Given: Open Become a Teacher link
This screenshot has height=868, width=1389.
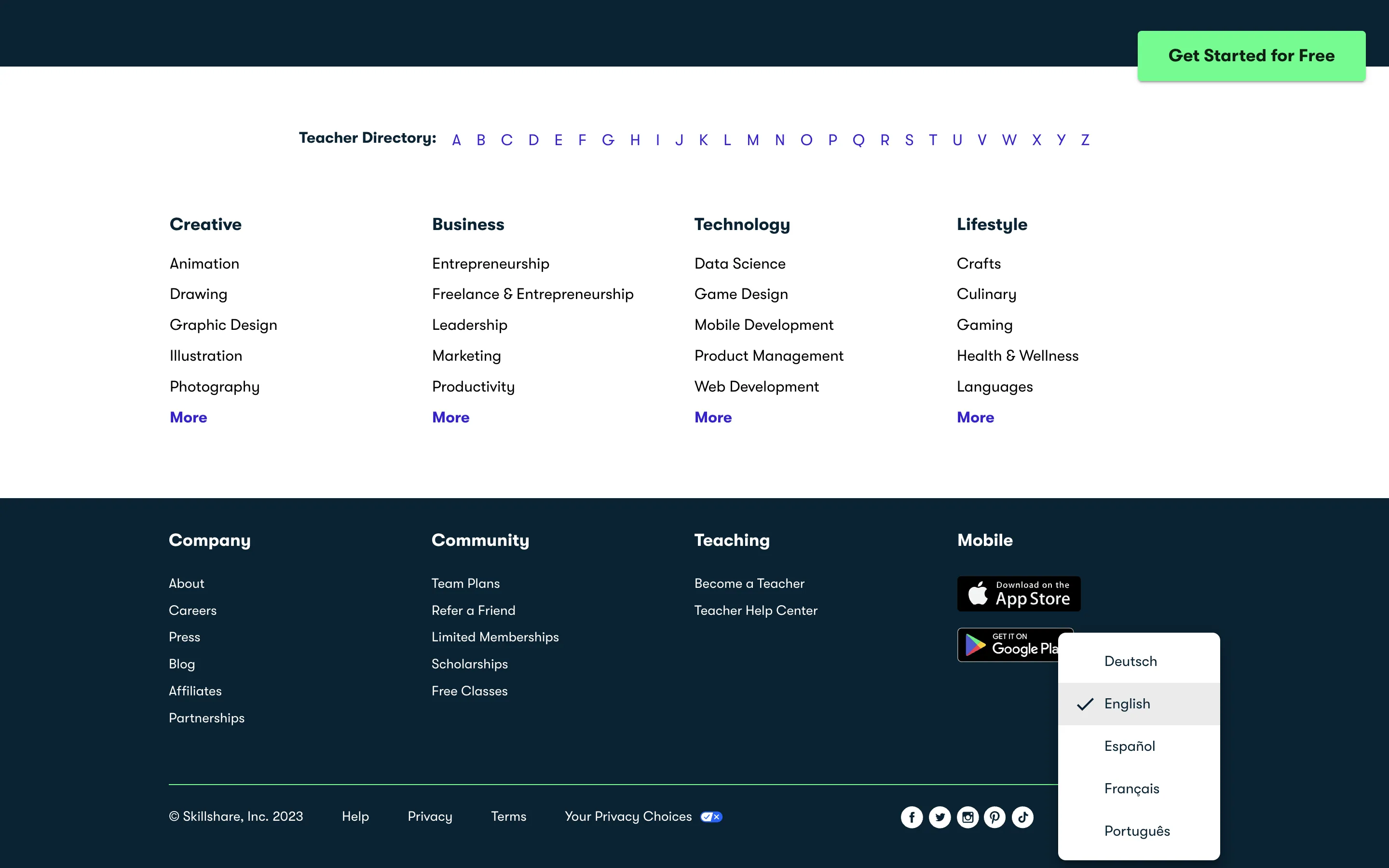Looking at the screenshot, I should coord(749,583).
